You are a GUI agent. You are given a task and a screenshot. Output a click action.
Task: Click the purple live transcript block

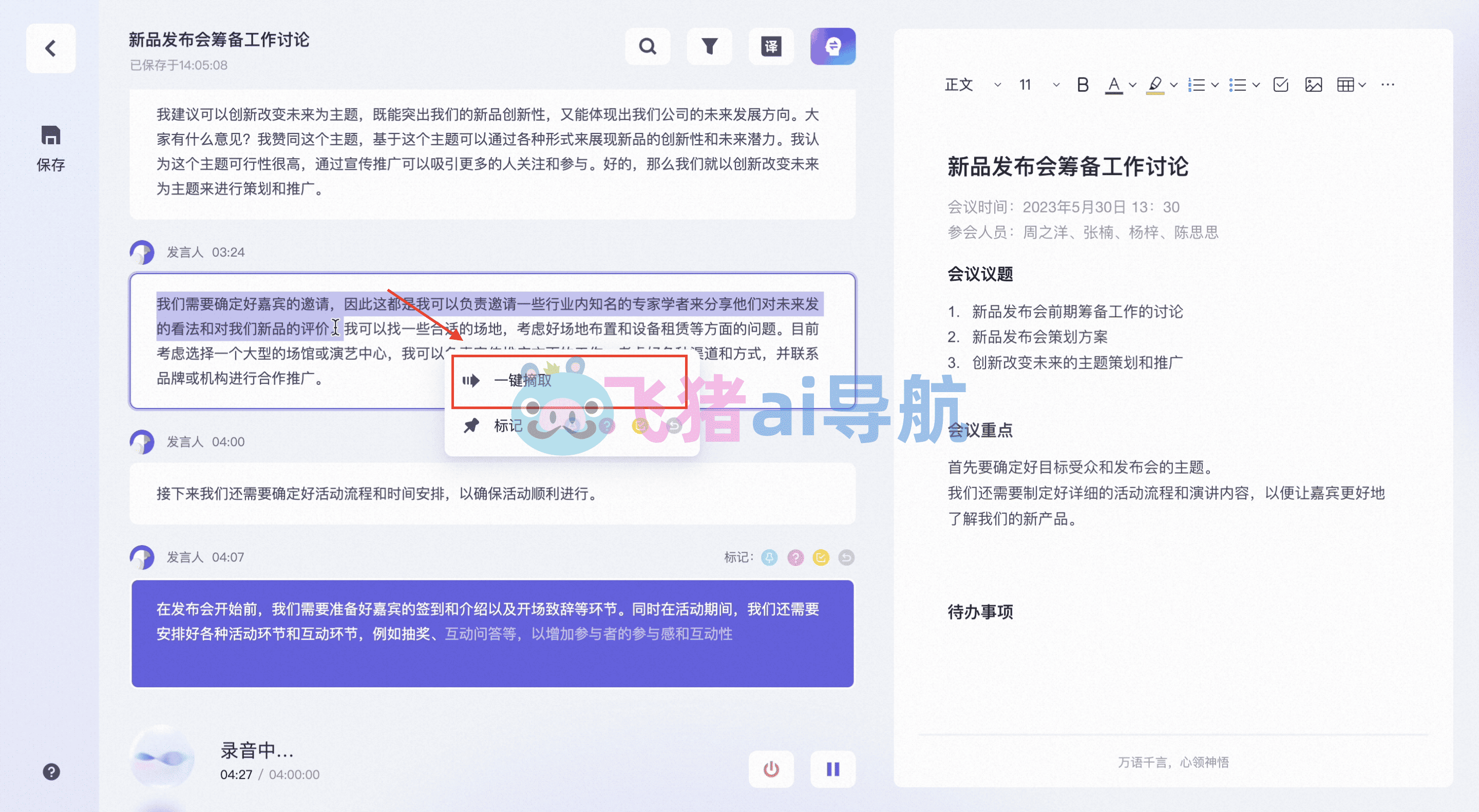[x=492, y=633]
